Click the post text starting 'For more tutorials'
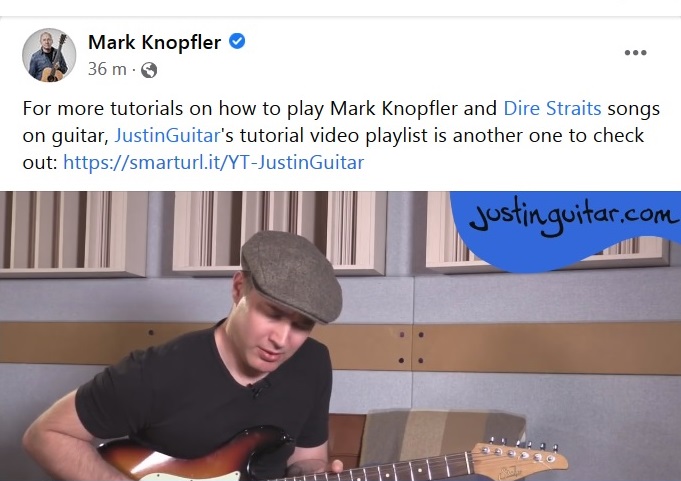This screenshot has height=481, width=681. [341, 135]
